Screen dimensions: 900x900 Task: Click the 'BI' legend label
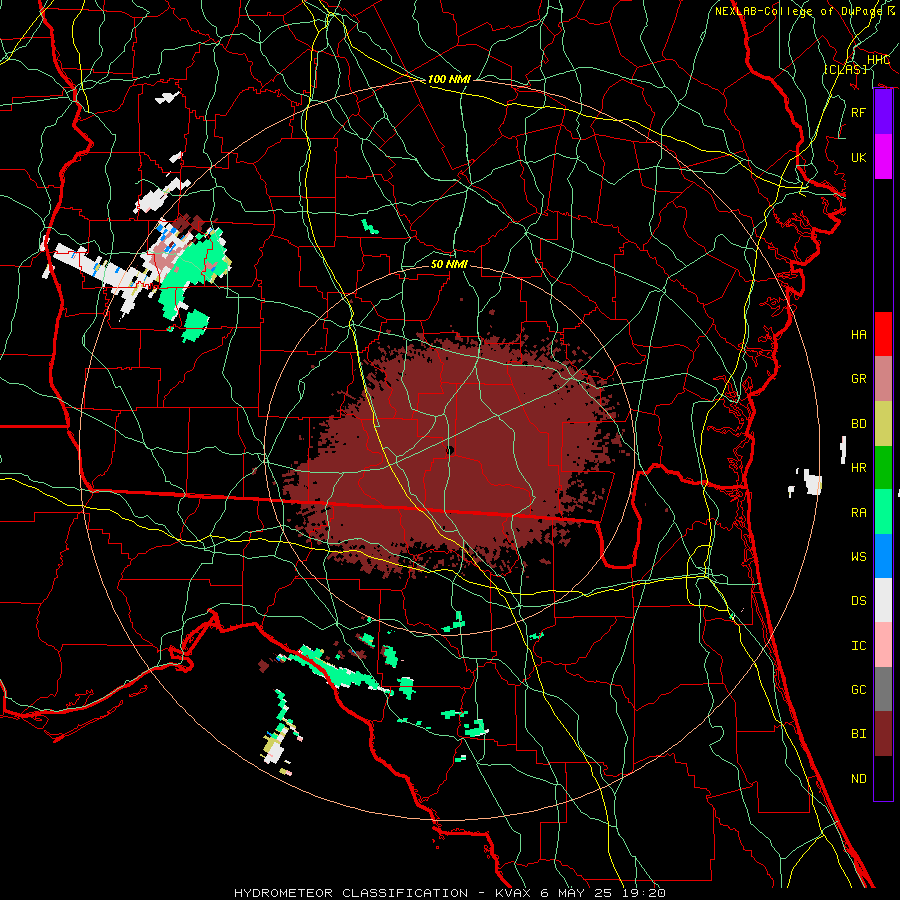859,734
